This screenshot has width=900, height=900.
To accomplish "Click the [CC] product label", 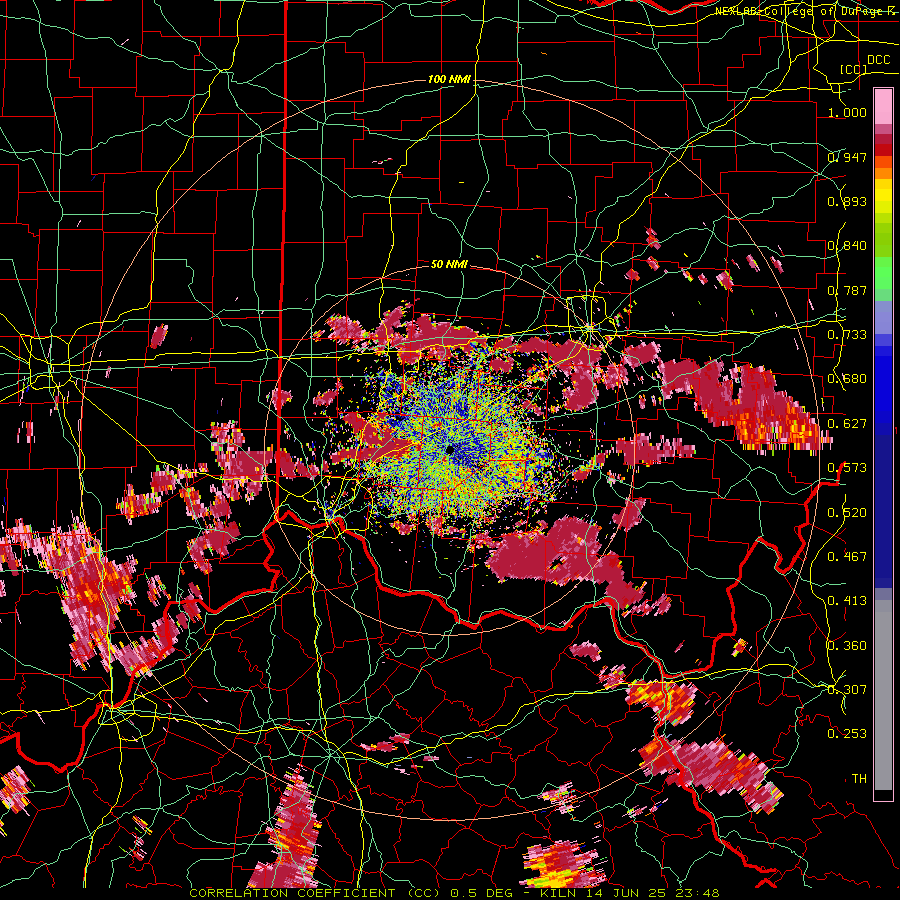I will [x=854, y=69].
